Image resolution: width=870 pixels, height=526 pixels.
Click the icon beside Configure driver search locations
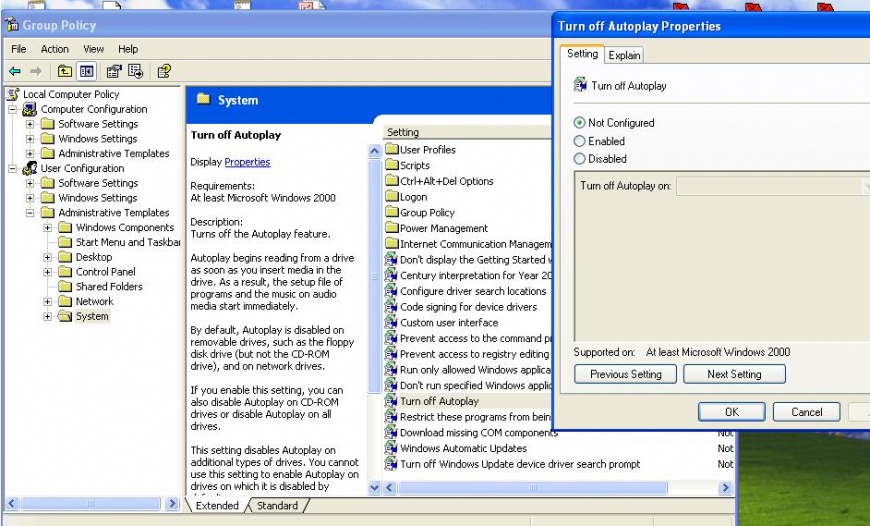point(391,291)
